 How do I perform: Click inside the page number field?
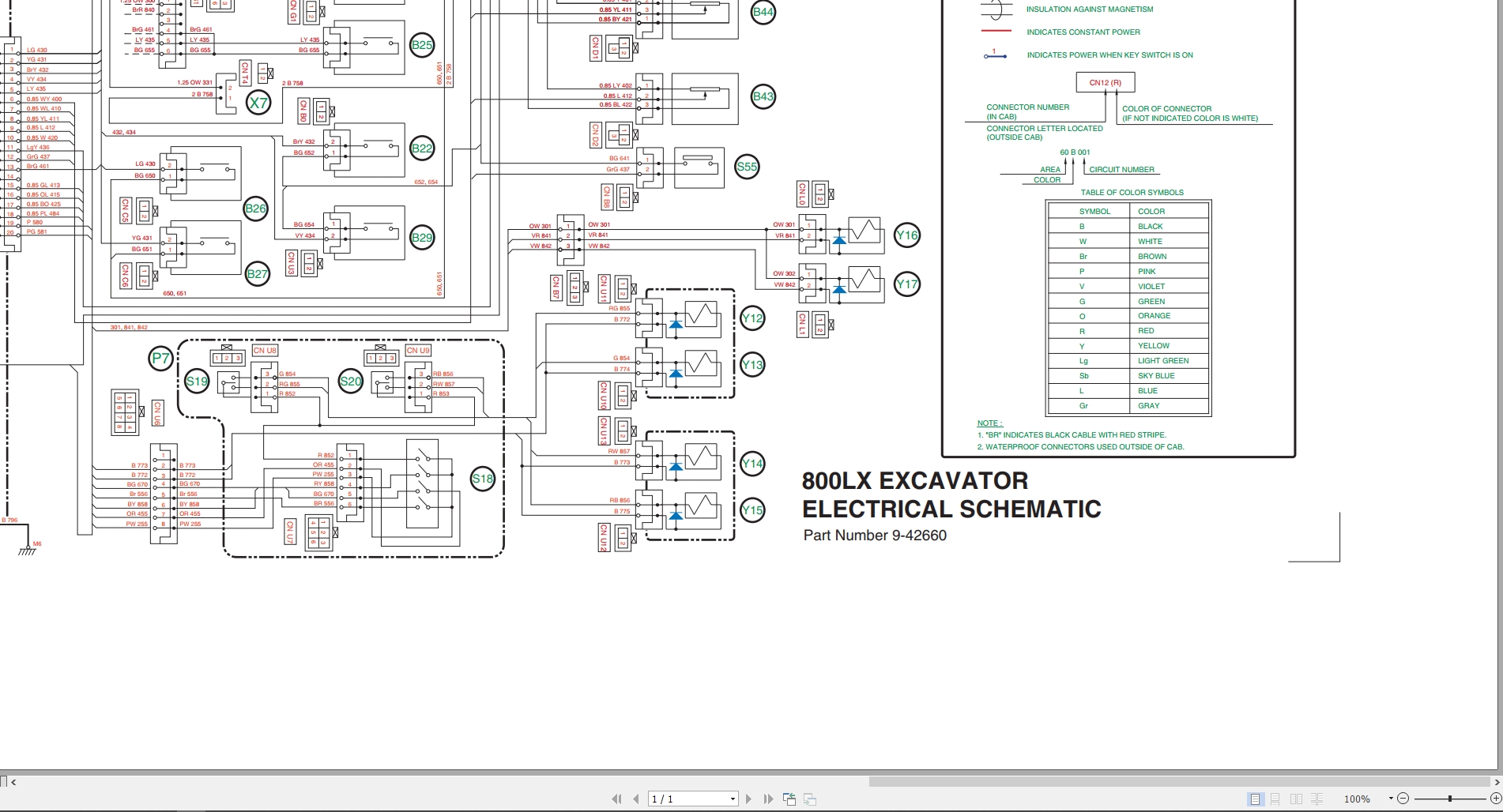click(680, 799)
